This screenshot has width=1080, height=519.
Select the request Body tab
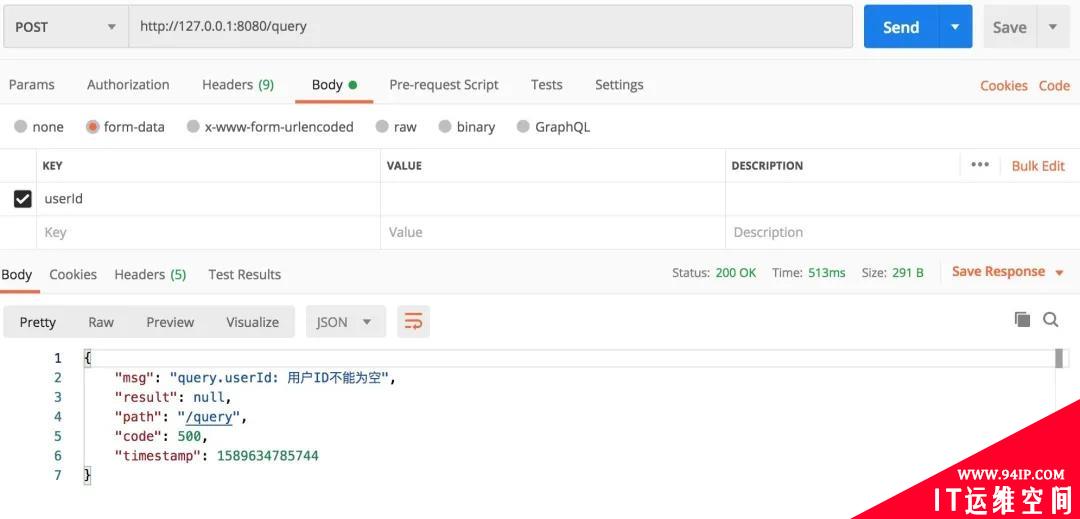pyautogui.click(x=334, y=85)
